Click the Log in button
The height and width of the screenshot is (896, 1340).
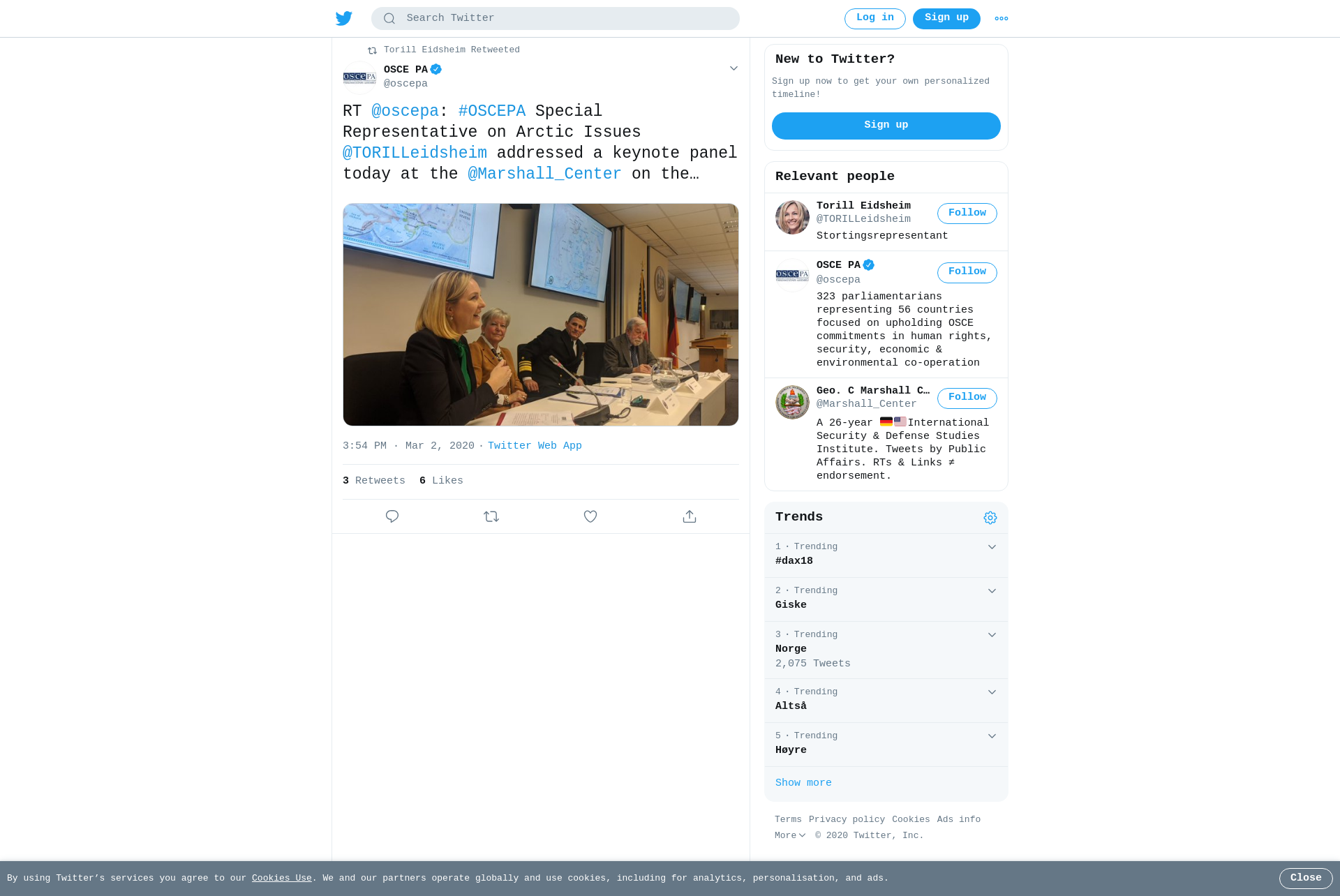[x=875, y=19]
